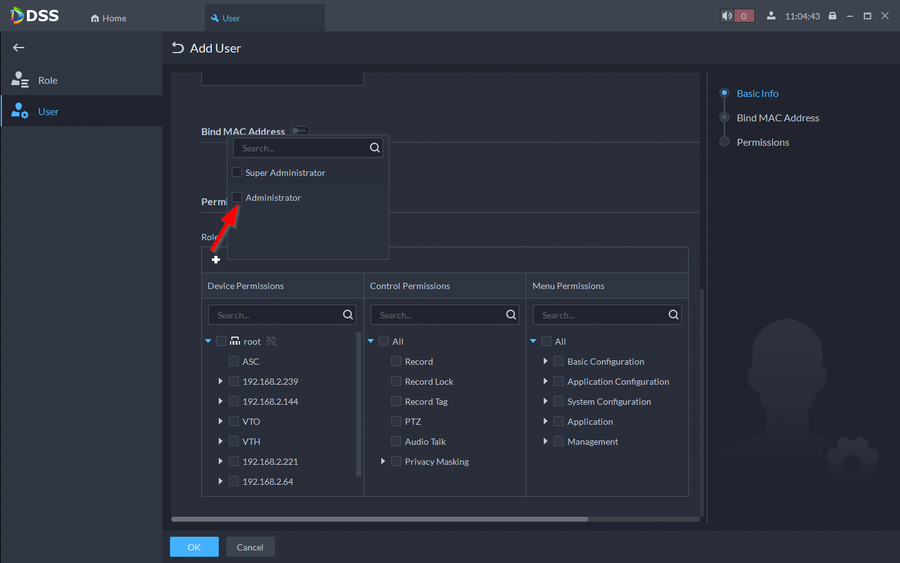Lock the client with padlock icon
The height and width of the screenshot is (563, 900).
point(832,16)
